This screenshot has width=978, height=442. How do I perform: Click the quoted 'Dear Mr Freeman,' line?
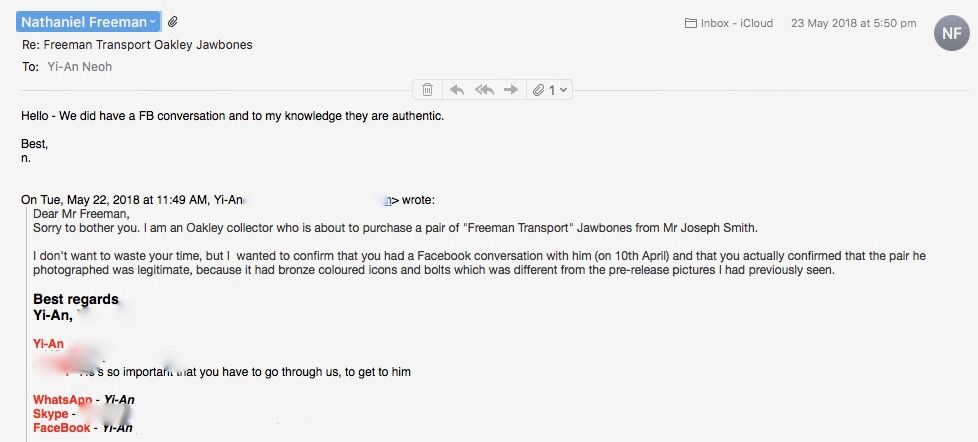coord(81,213)
